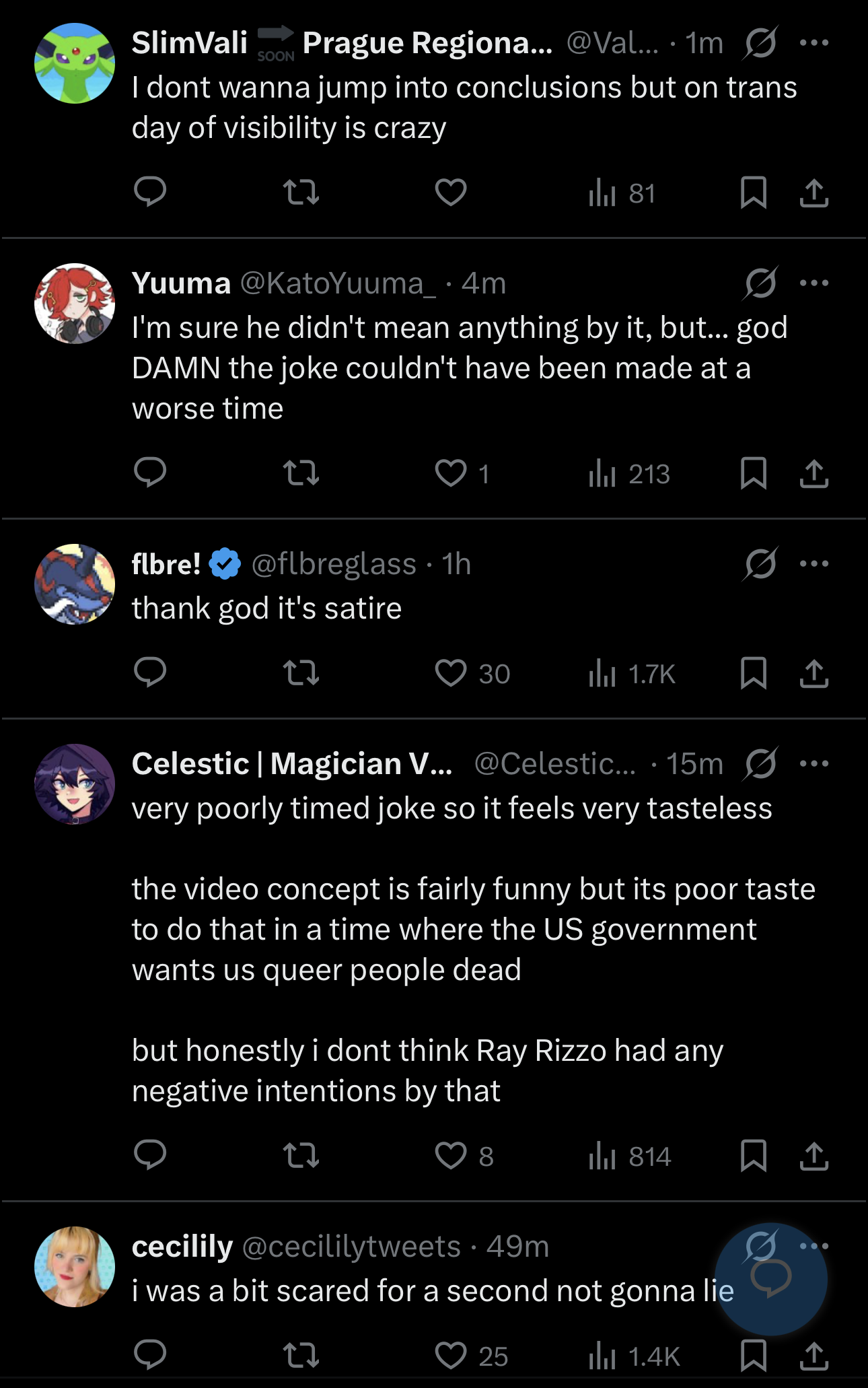The width and height of the screenshot is (868, 1388).
Task: Tap the floating reply compose button
Action: click(771, 1279)
